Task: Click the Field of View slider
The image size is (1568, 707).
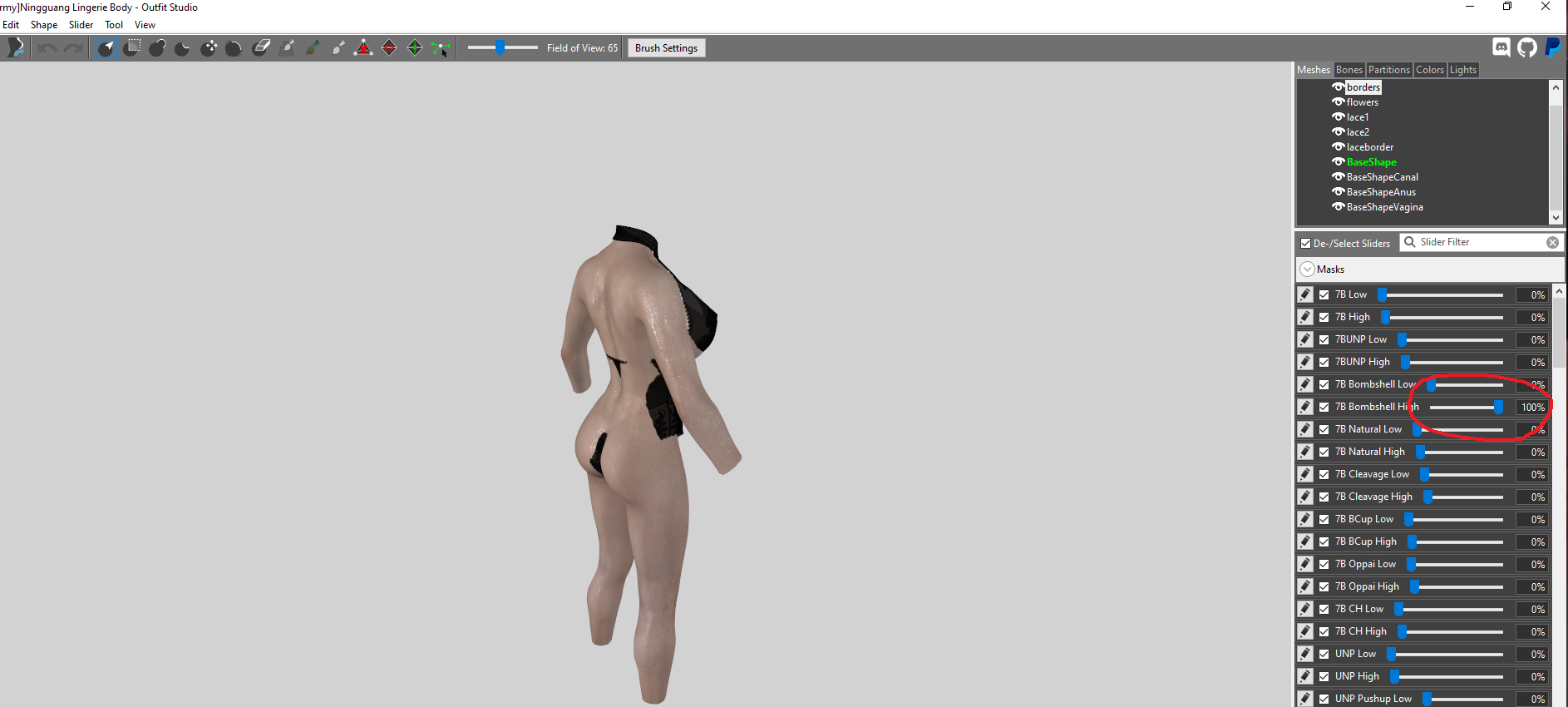Action: (x=502, y=47)
